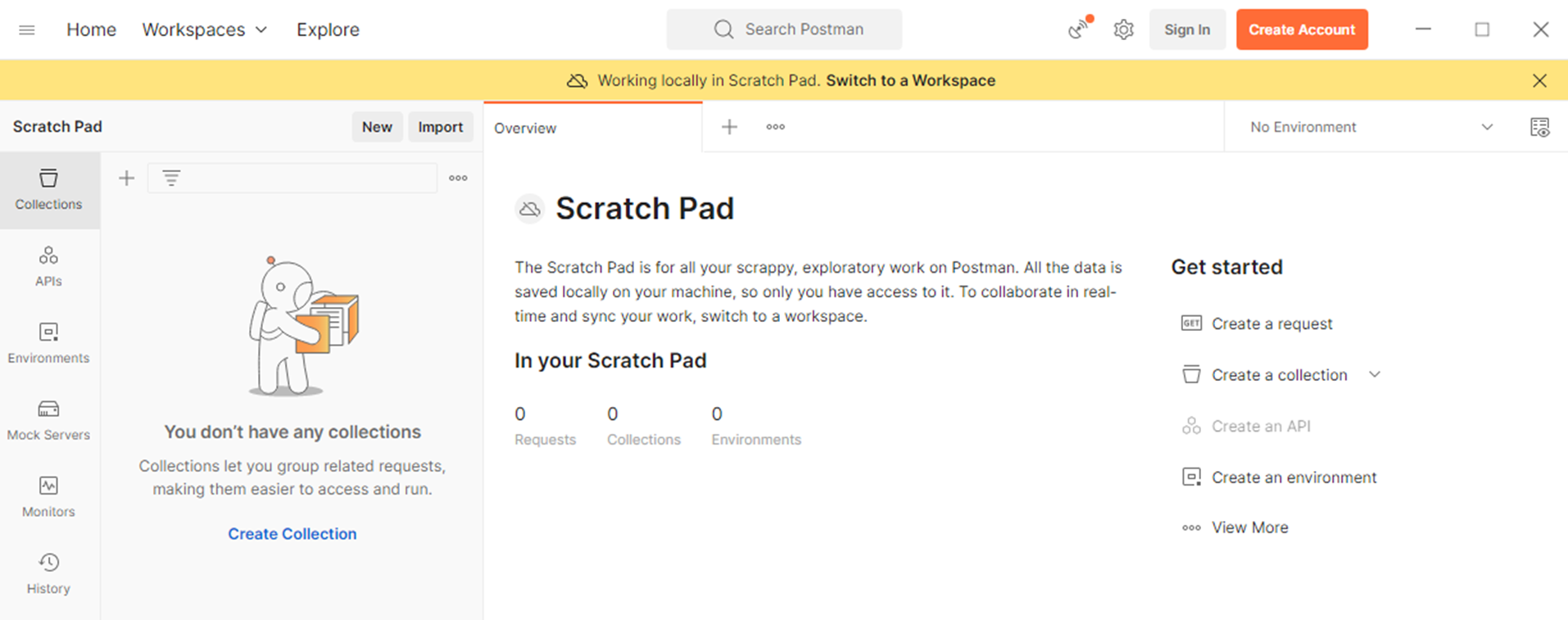
Task: Click the Create Collection link
Action: click(292, 534)
